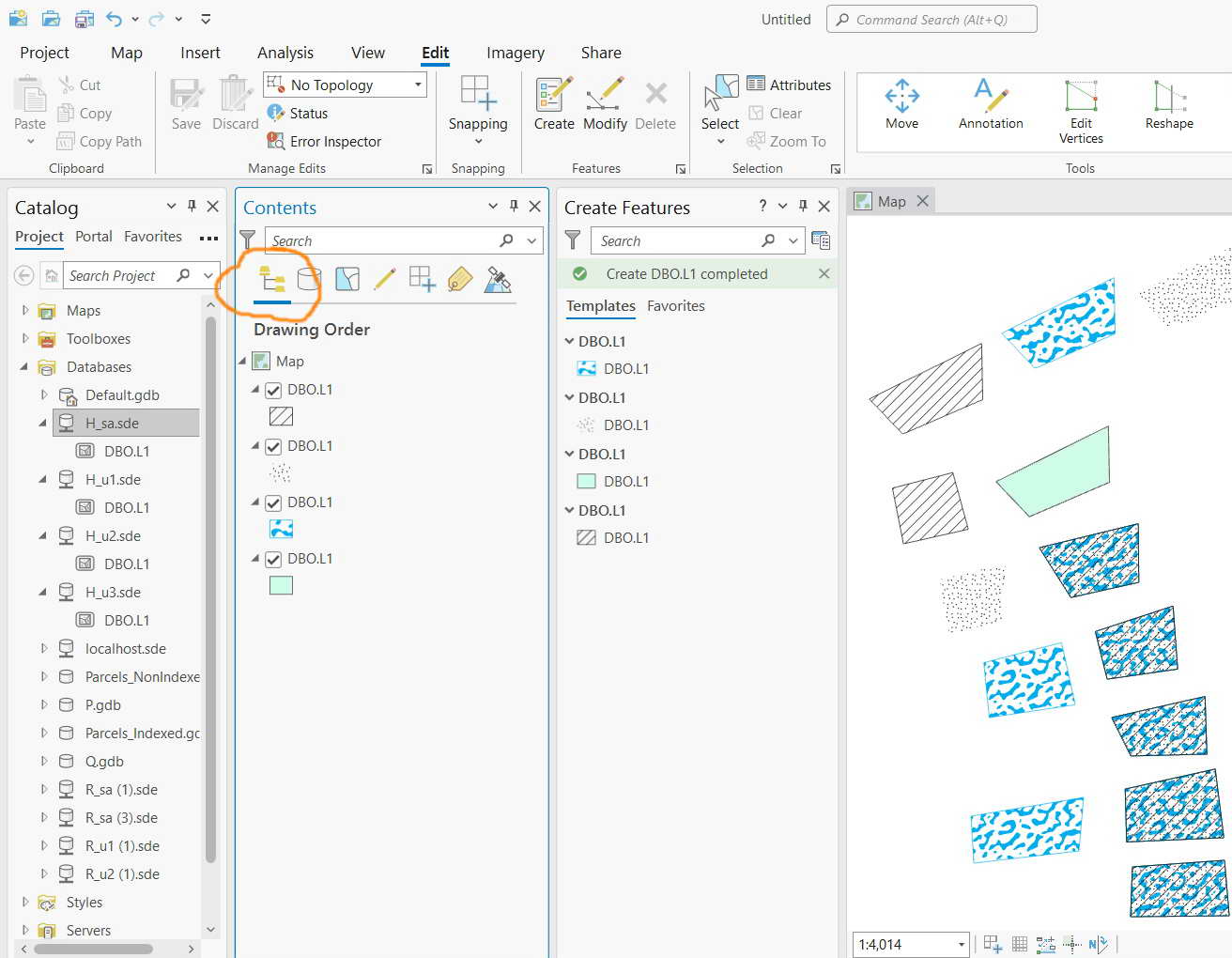
Task: Switch to List By Drawing Order
Action: [272, 279]
